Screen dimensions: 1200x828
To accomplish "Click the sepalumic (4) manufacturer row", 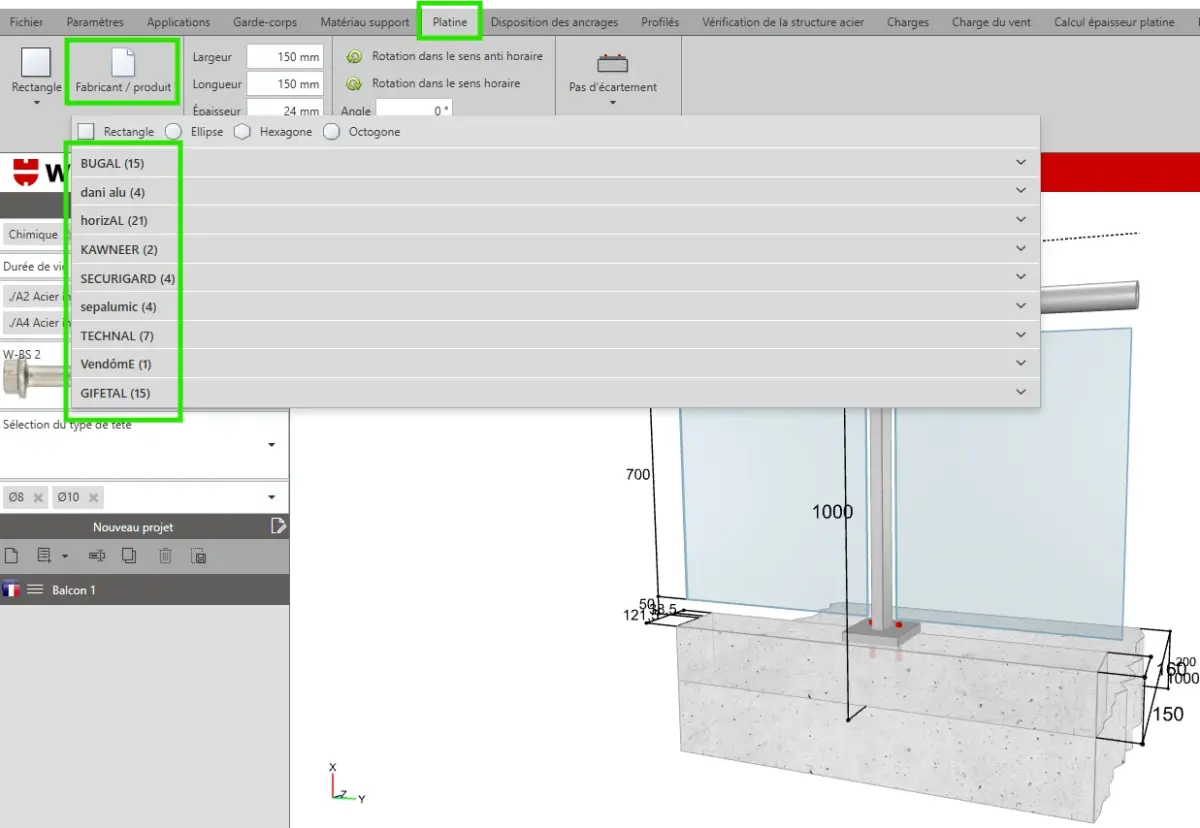I will tap(556, 307).
